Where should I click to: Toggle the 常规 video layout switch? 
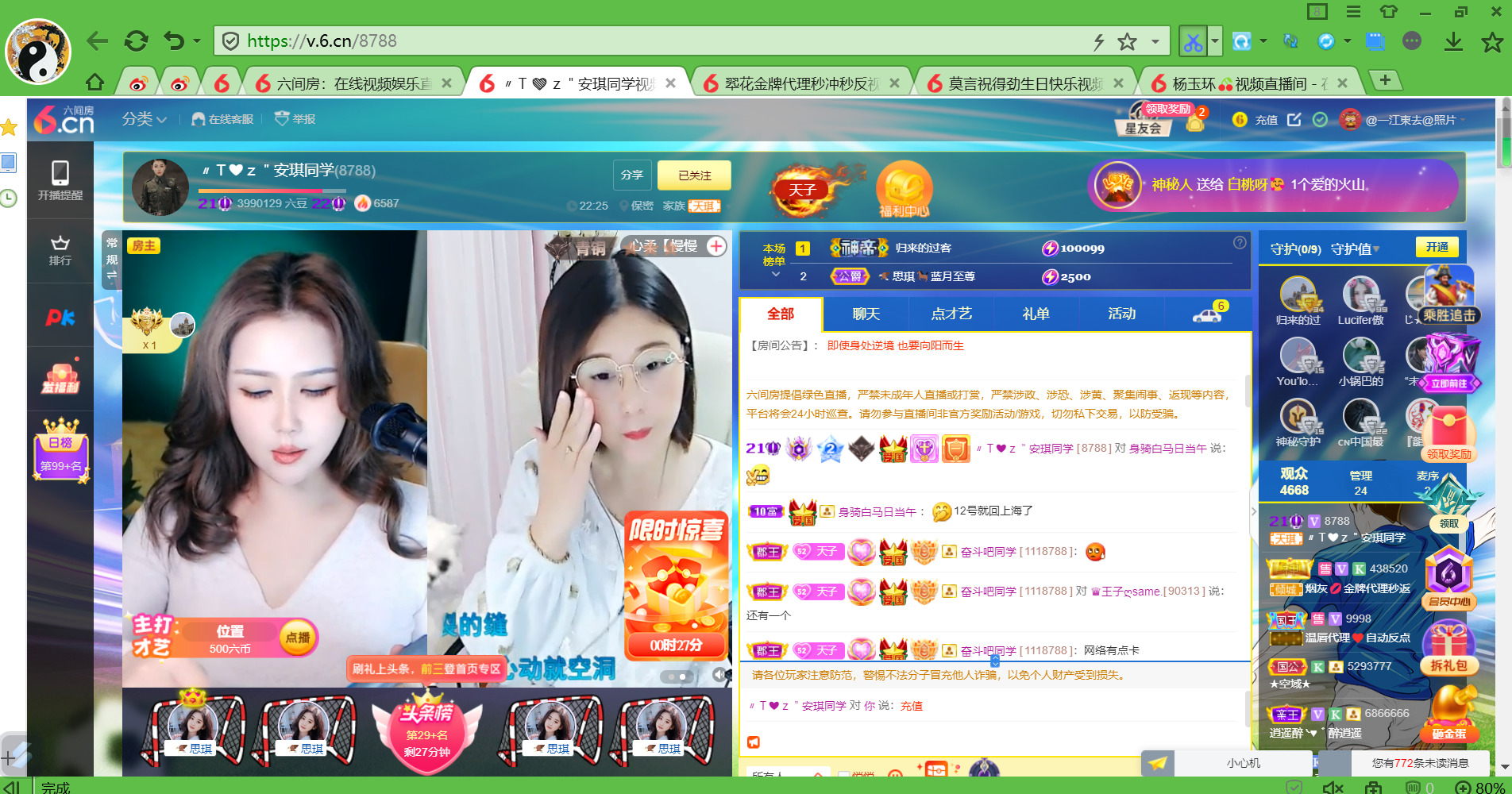(112, 258)
